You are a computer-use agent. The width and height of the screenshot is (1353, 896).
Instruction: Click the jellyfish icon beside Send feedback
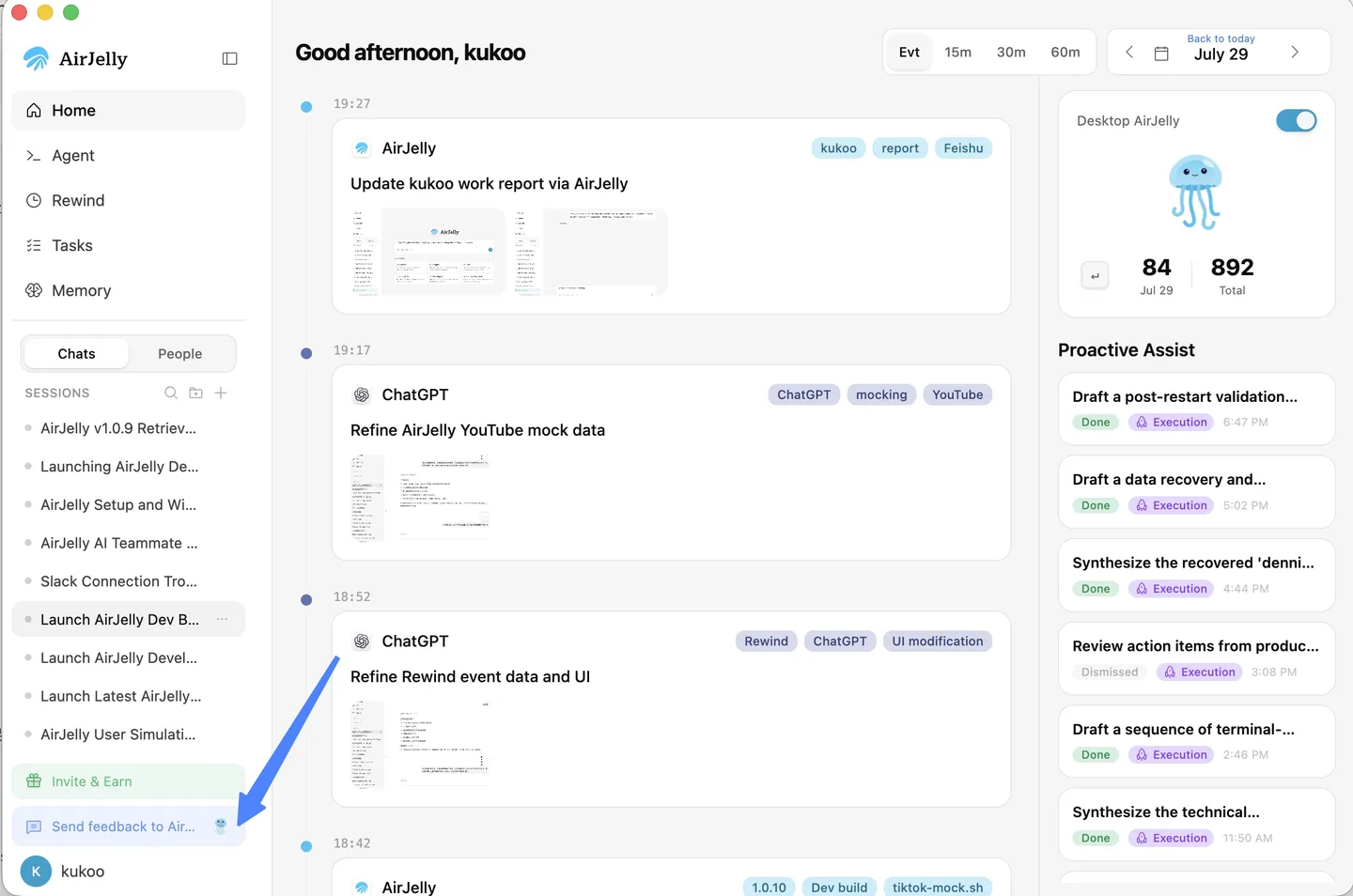point(221,826)
